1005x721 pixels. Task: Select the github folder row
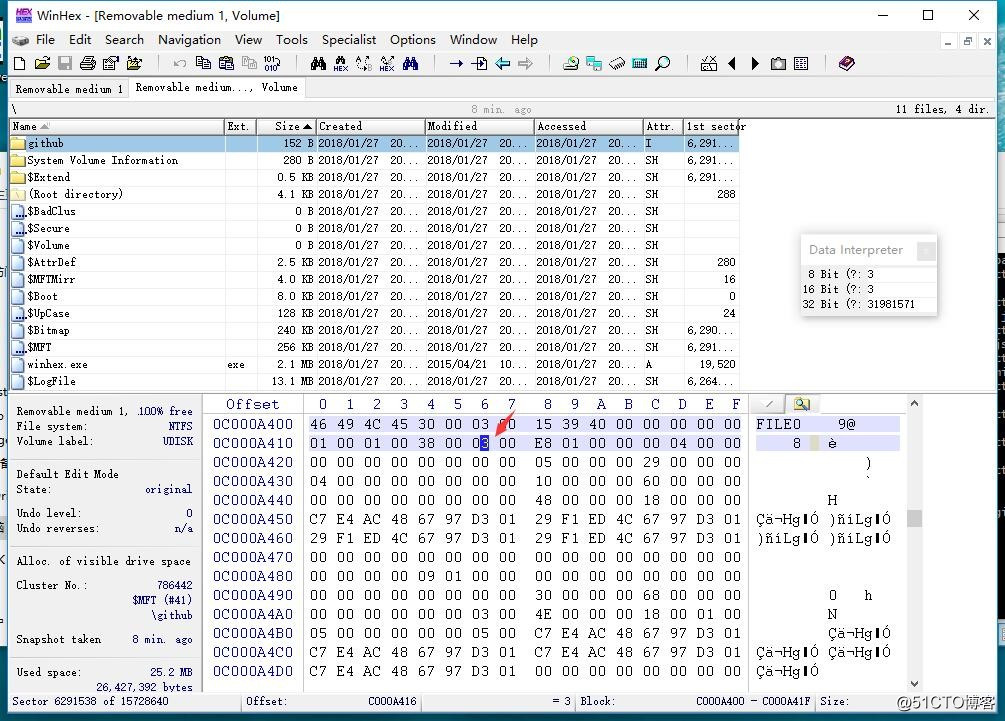pos(374,143)
